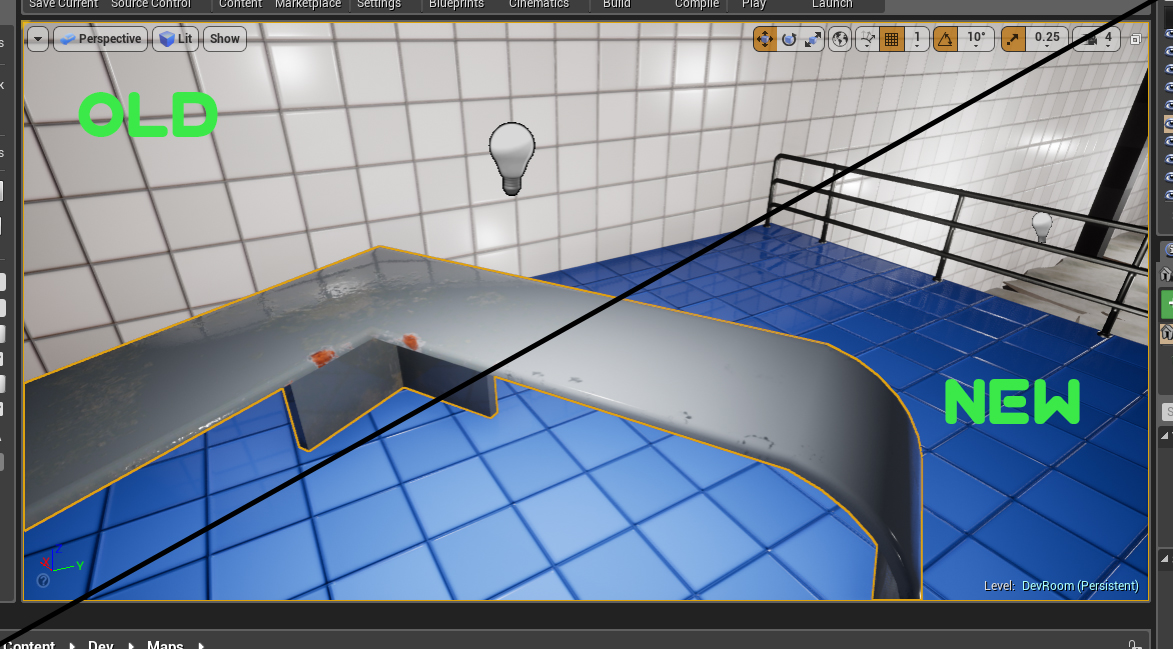Viewport: 1173px width, 649px height.
Task: Open the viewport options dropdown arrow
Action: tap(38, 39)
